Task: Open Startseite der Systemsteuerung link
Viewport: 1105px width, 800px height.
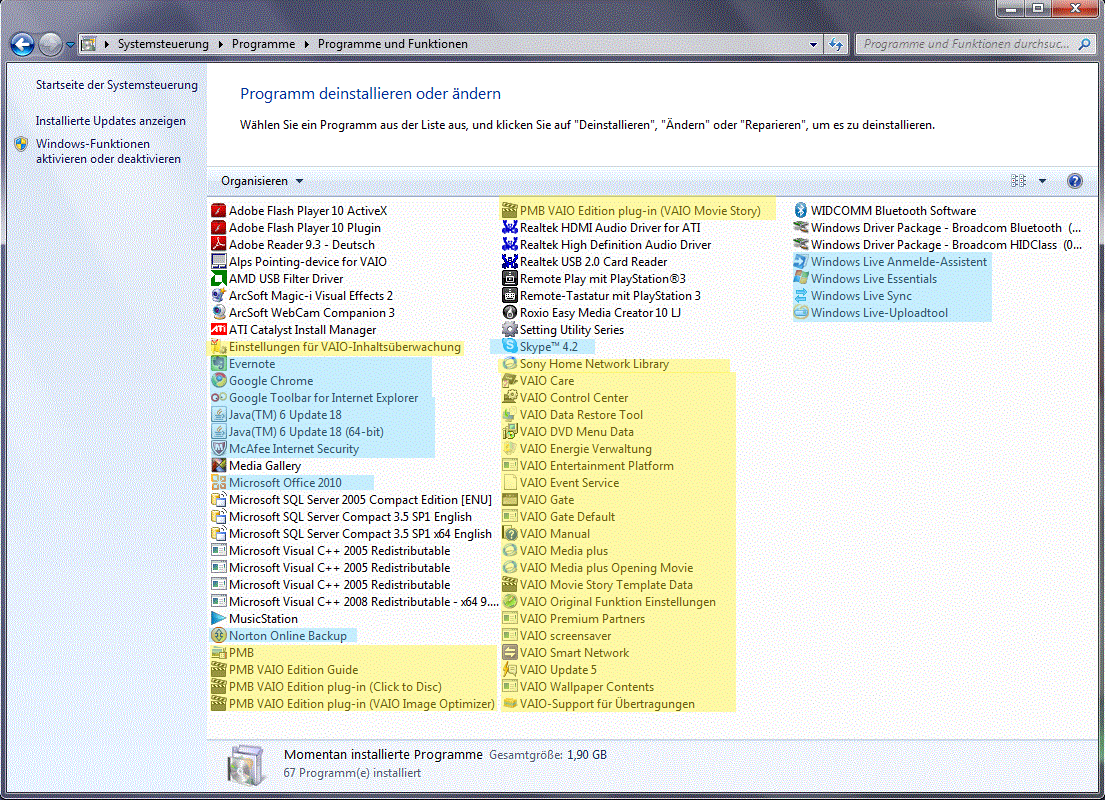Action: point(117,85)
